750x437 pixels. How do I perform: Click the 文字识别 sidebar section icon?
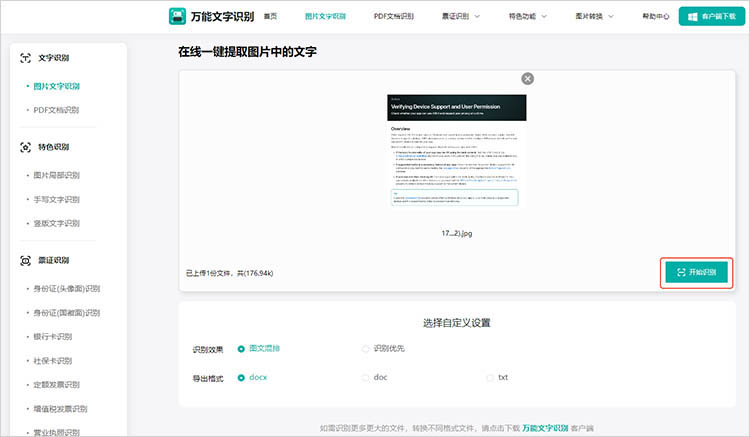[25, 58]
